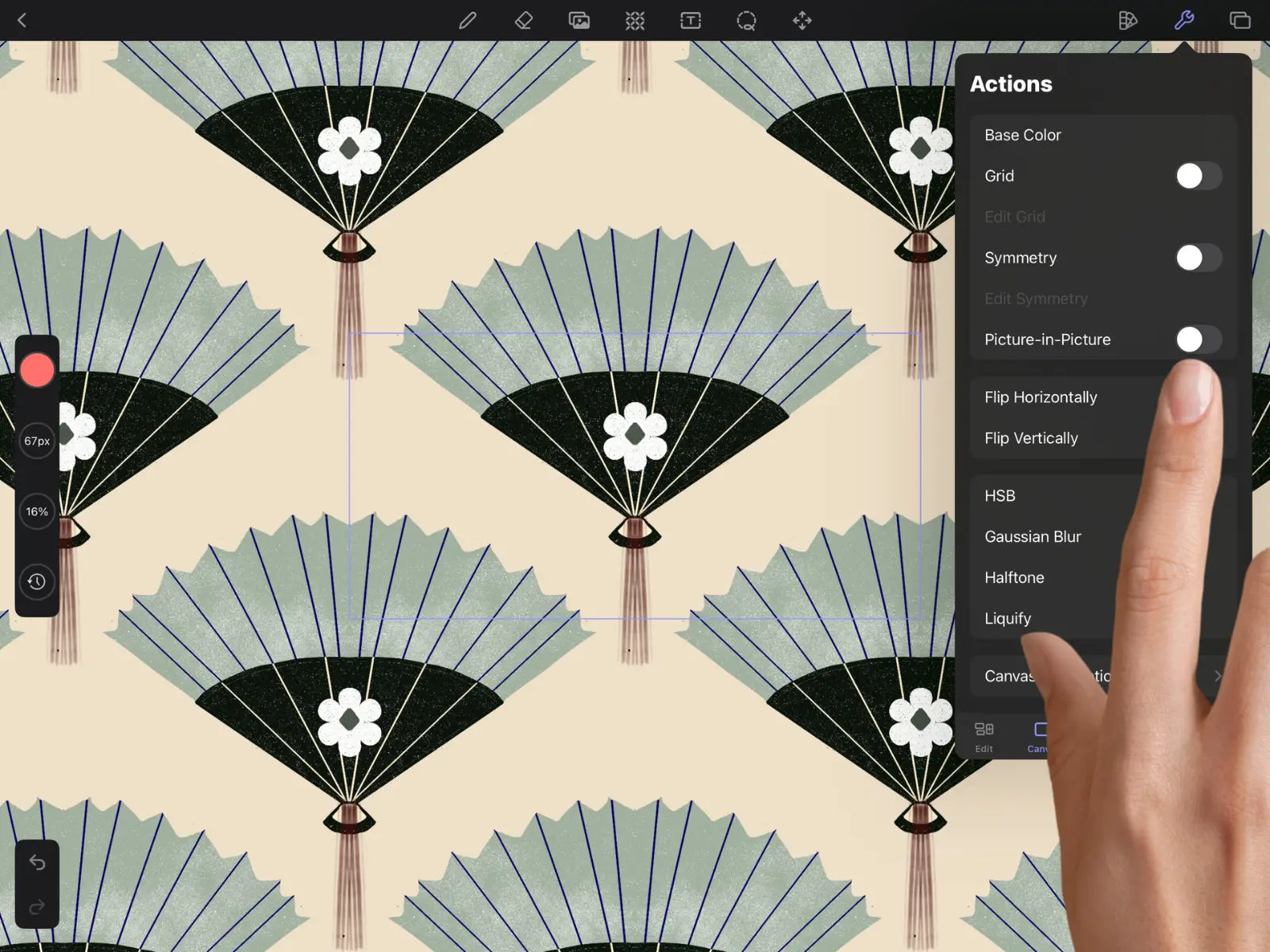Undo the last stroke
The height and width of the screenshot is (952, 1270).
pos(37,862)
